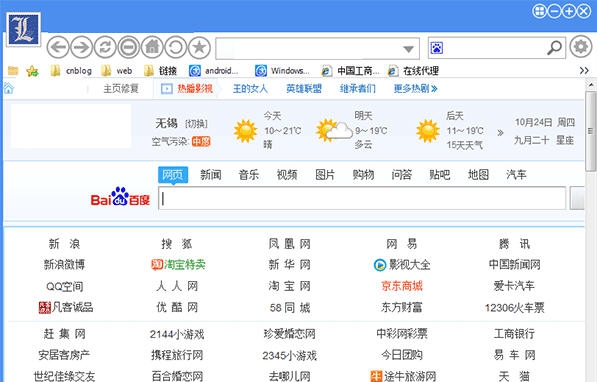Open the 途牛旅游网 link

pos(403,376)
